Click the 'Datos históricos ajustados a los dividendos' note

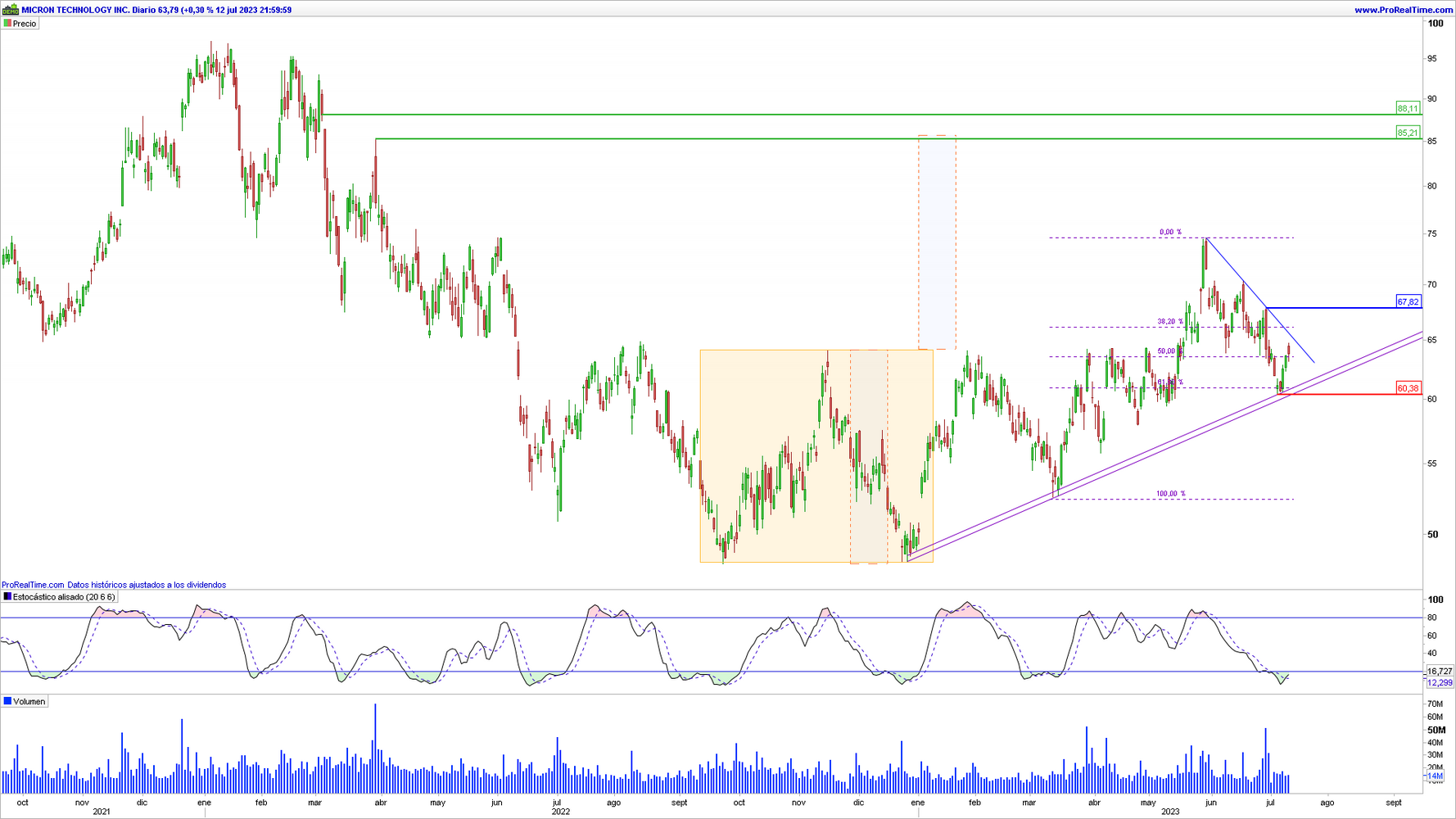[x=147, y=585]
